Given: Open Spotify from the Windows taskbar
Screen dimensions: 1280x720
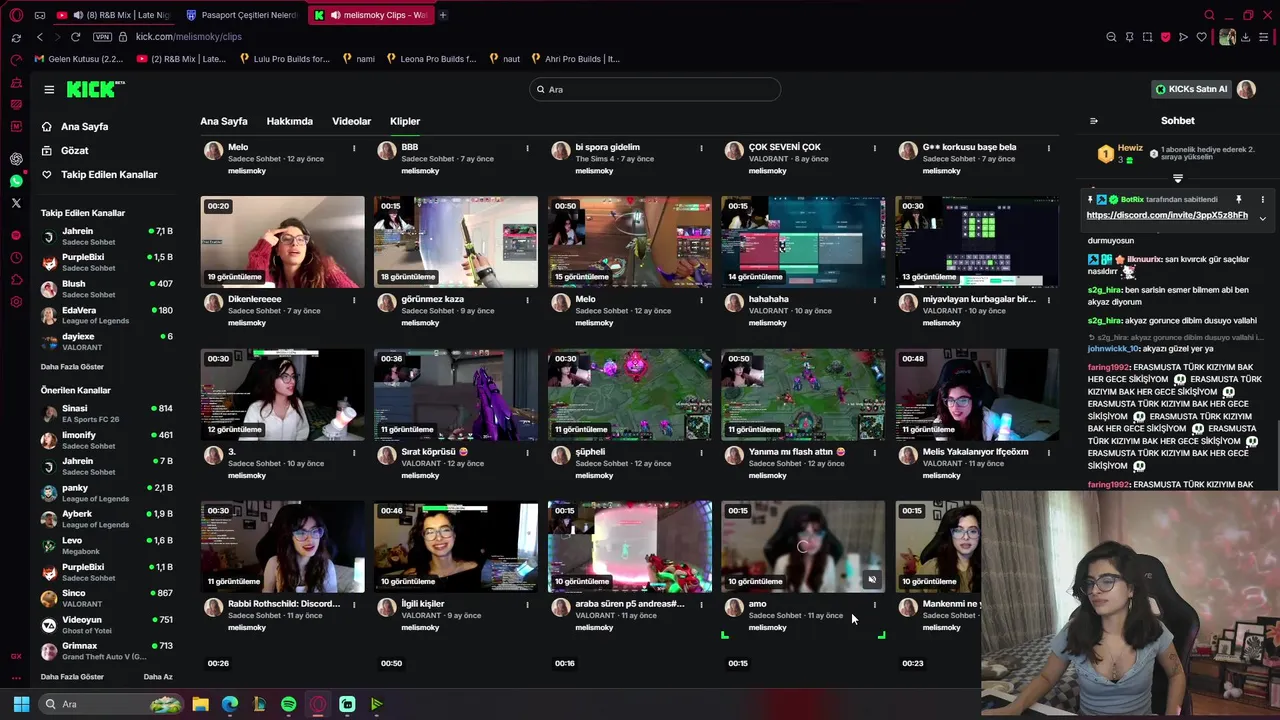Looking at the screenshot, I should [x=289, y=705].
